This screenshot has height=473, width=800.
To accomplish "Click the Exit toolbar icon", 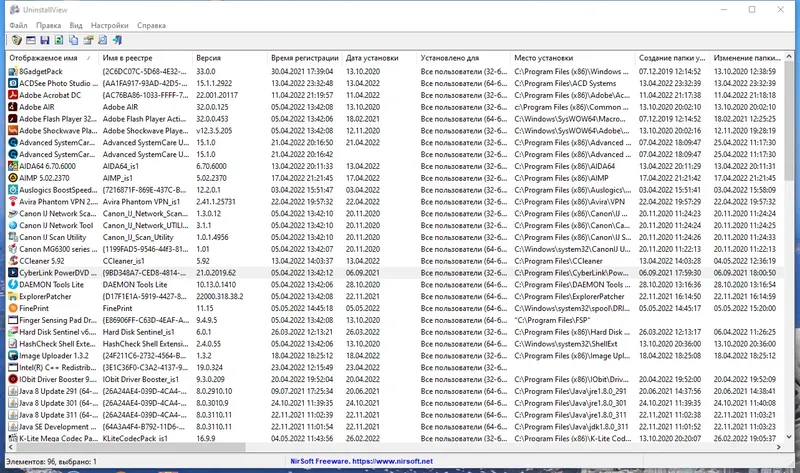I will pyautogui.click(x=117, y=40).
